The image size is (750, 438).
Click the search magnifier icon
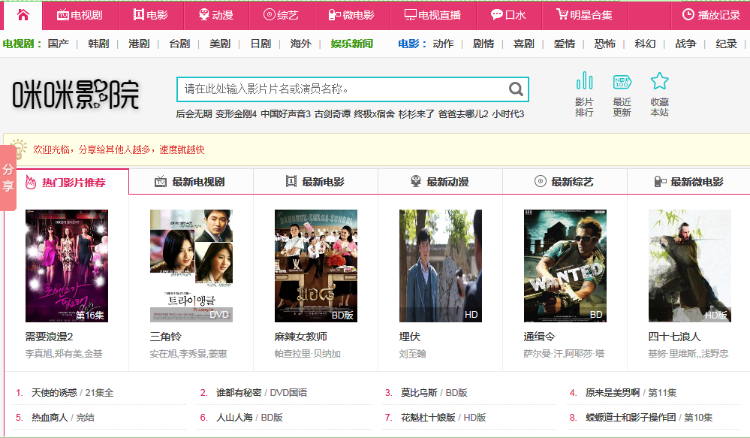[x=516, y=89]
